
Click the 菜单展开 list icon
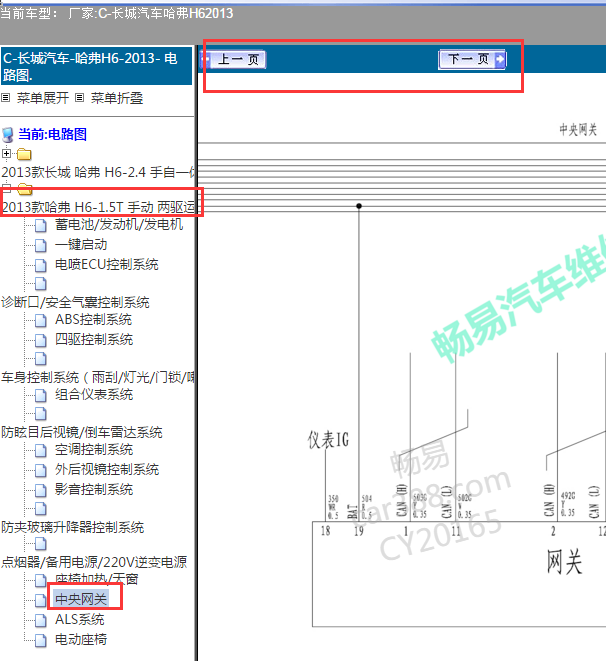5,98
